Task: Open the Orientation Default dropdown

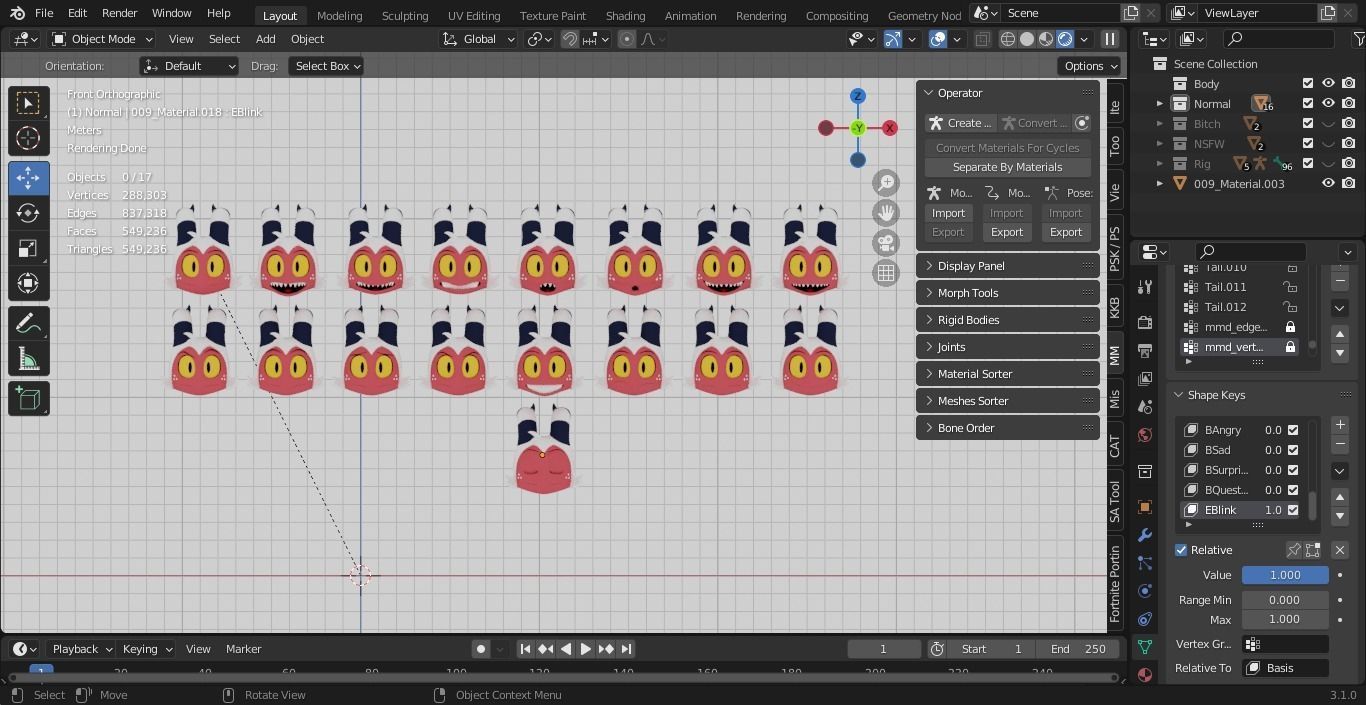Action: point(190,66)
